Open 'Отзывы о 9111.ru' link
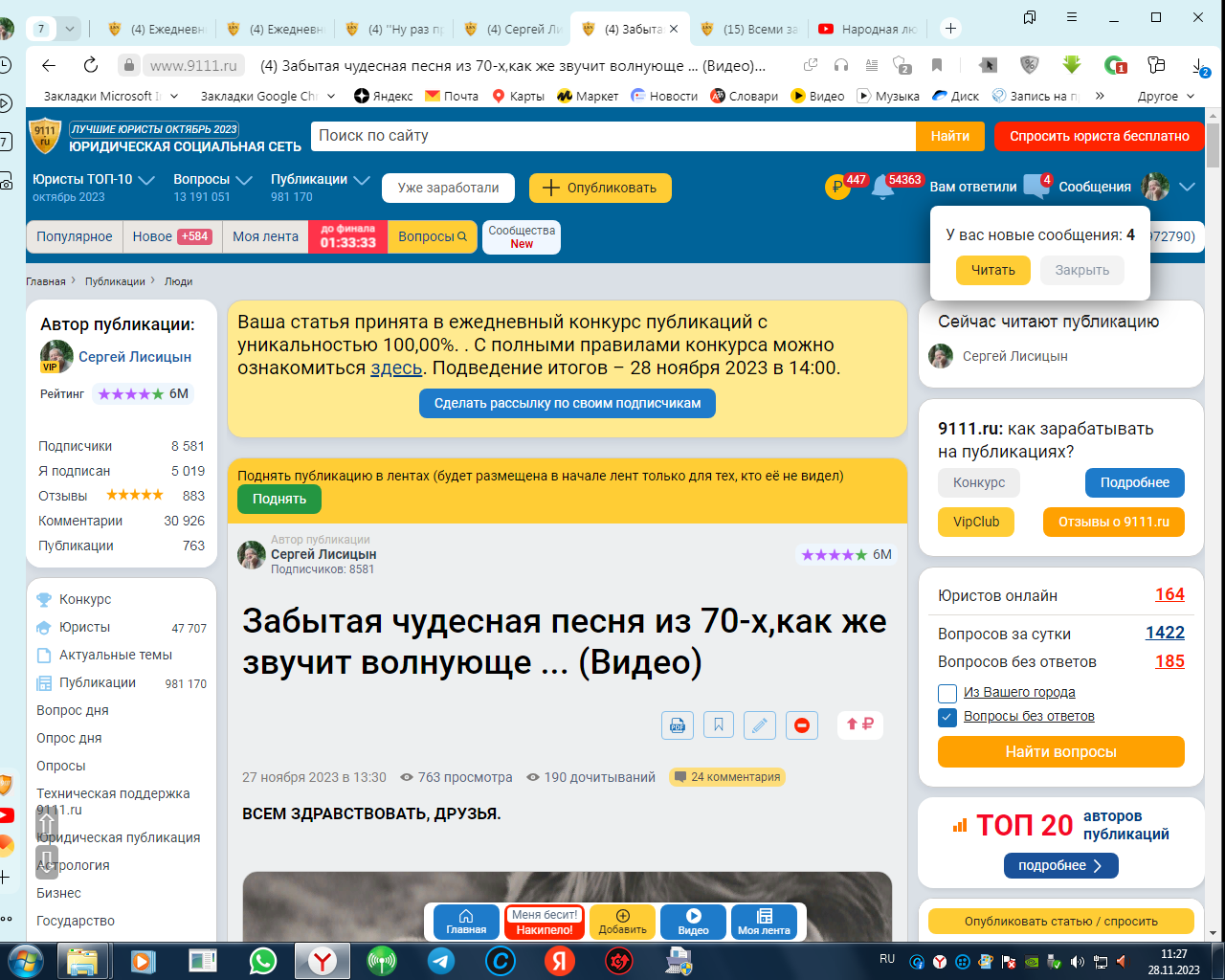1225x980 pixels. point(1113,523)
